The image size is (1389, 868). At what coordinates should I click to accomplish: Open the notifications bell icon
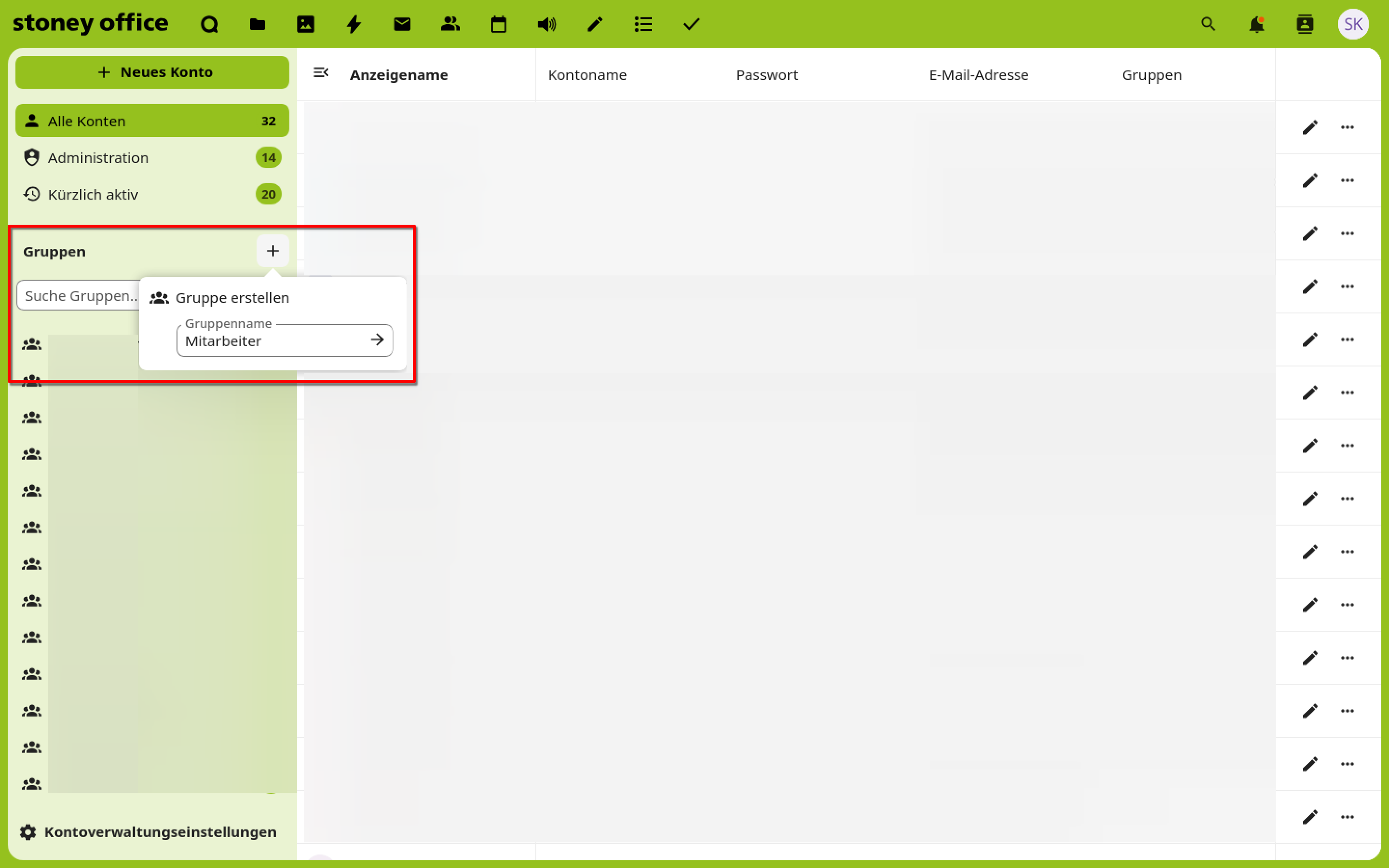1256,24
